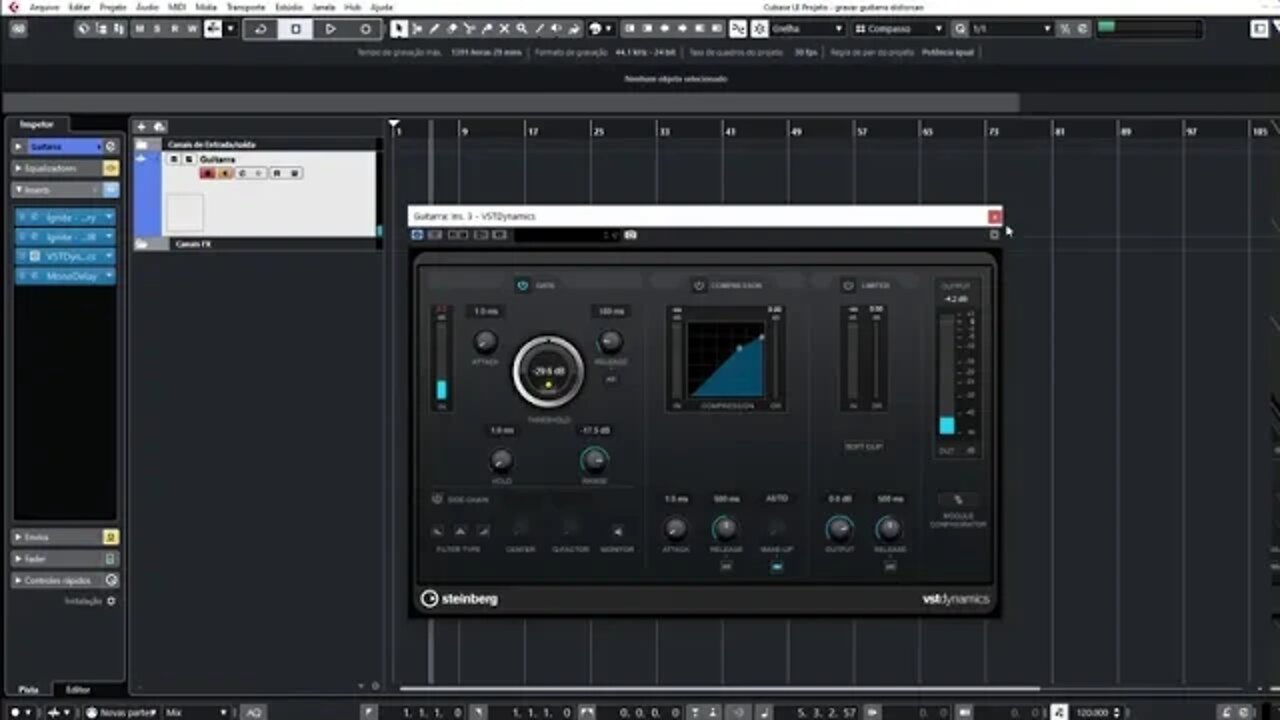Image resolution: width=1280 pixels, height=720 pixels.
Task: Open the 1/1 quantize preset dropdown
Action: pos(1011,29)
